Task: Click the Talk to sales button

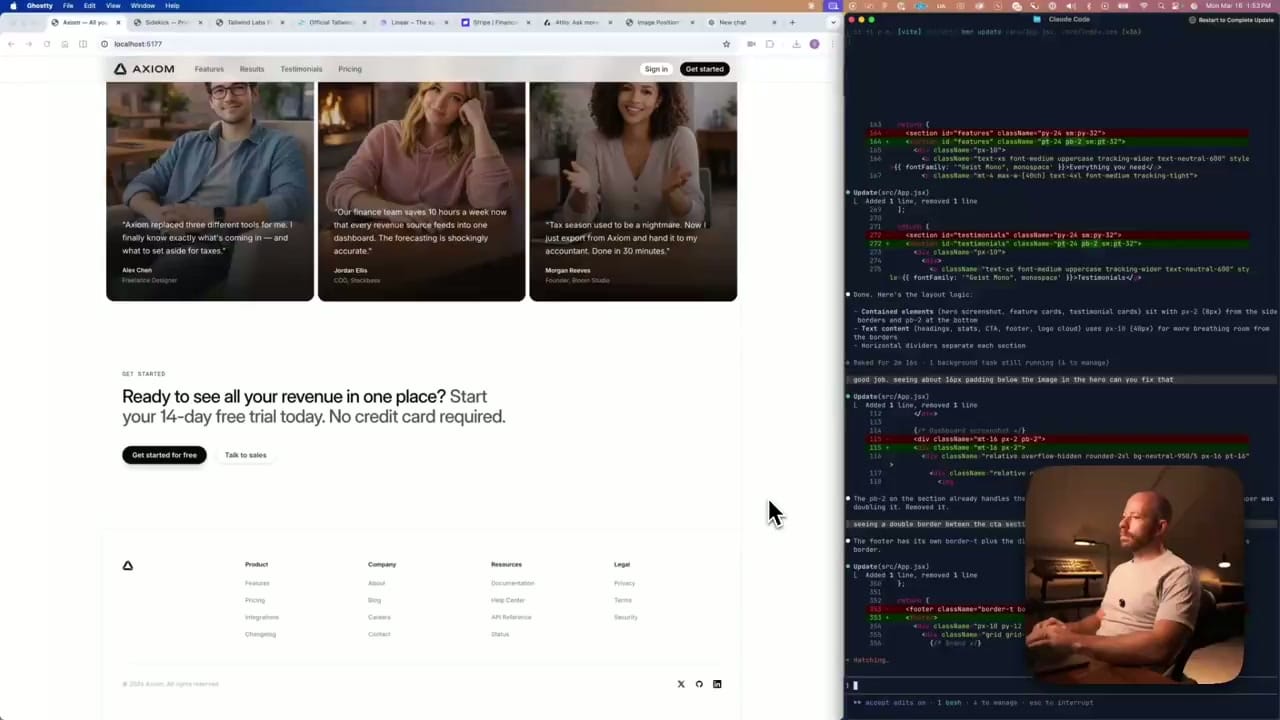Action: coord(245,455)
